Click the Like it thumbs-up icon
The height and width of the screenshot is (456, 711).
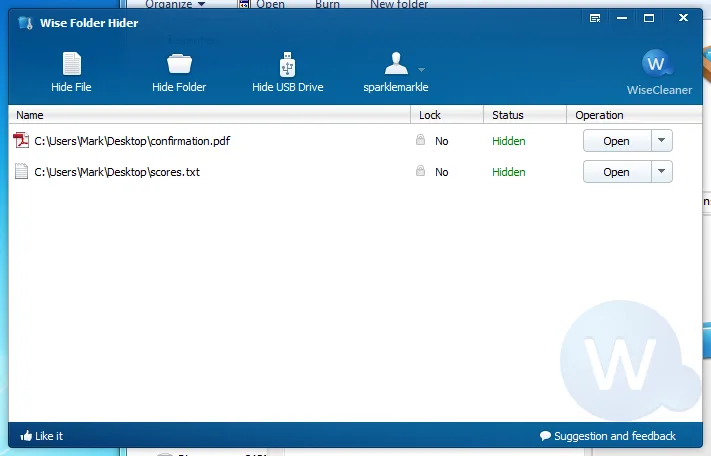pos(26,436)
